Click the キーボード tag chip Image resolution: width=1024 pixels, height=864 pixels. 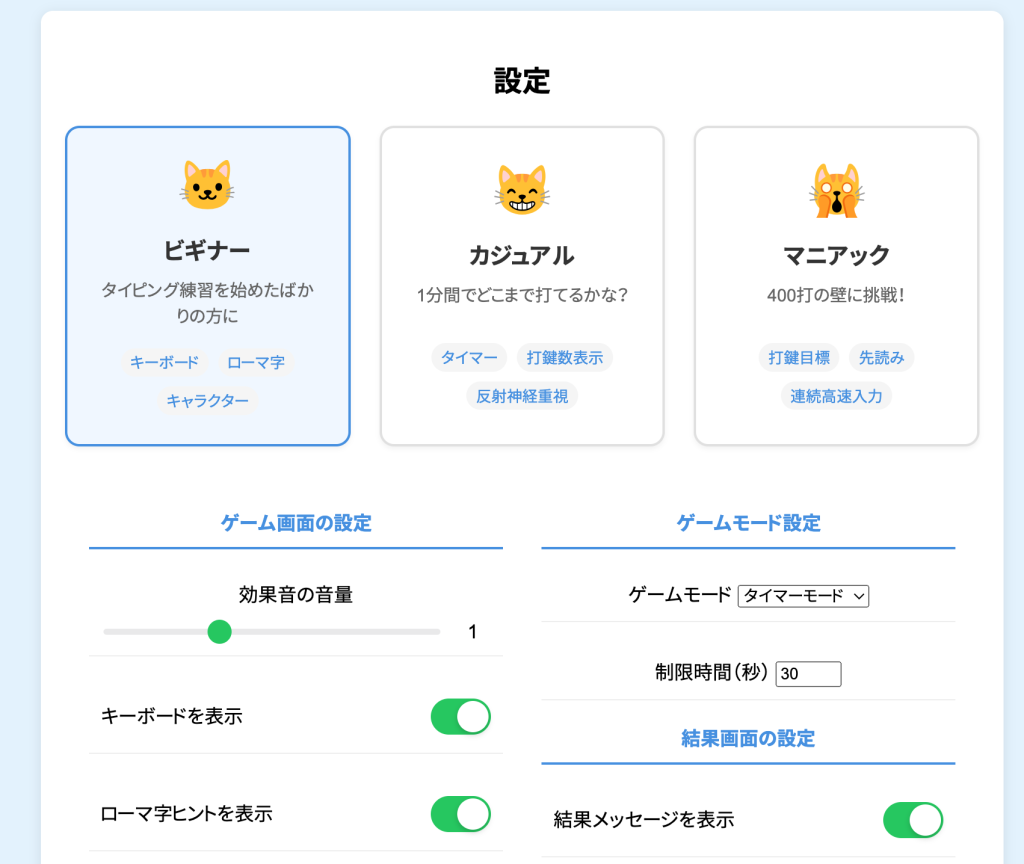click(x=164, y=362)
